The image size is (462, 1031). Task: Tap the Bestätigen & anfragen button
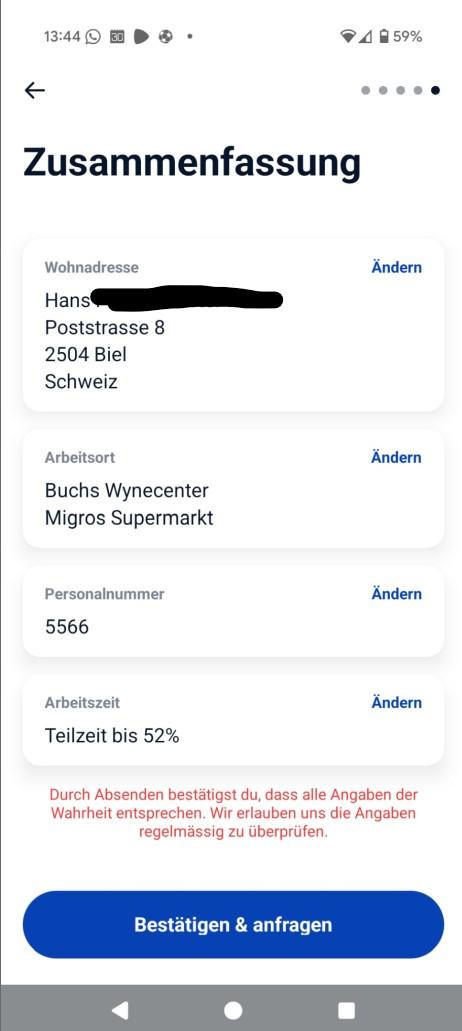[233, 924]
